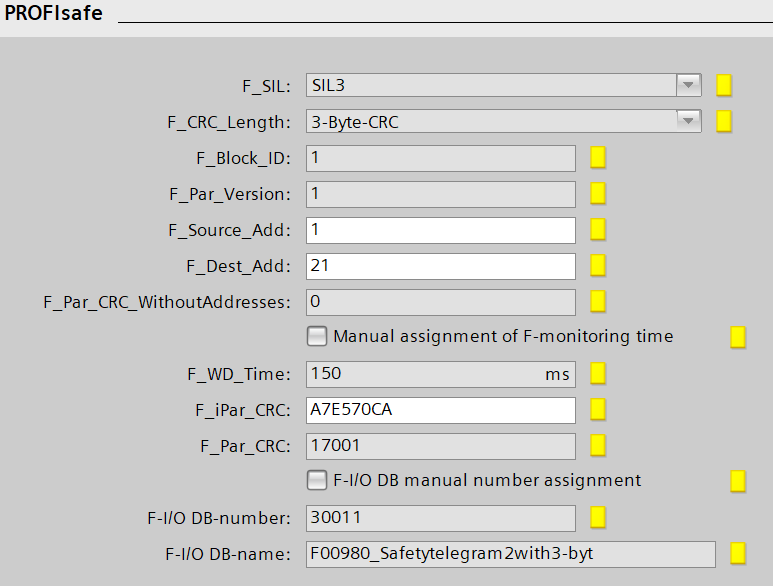Open the F_SIL dropdown arrow

pyautogui.click(x=688, y=85)
